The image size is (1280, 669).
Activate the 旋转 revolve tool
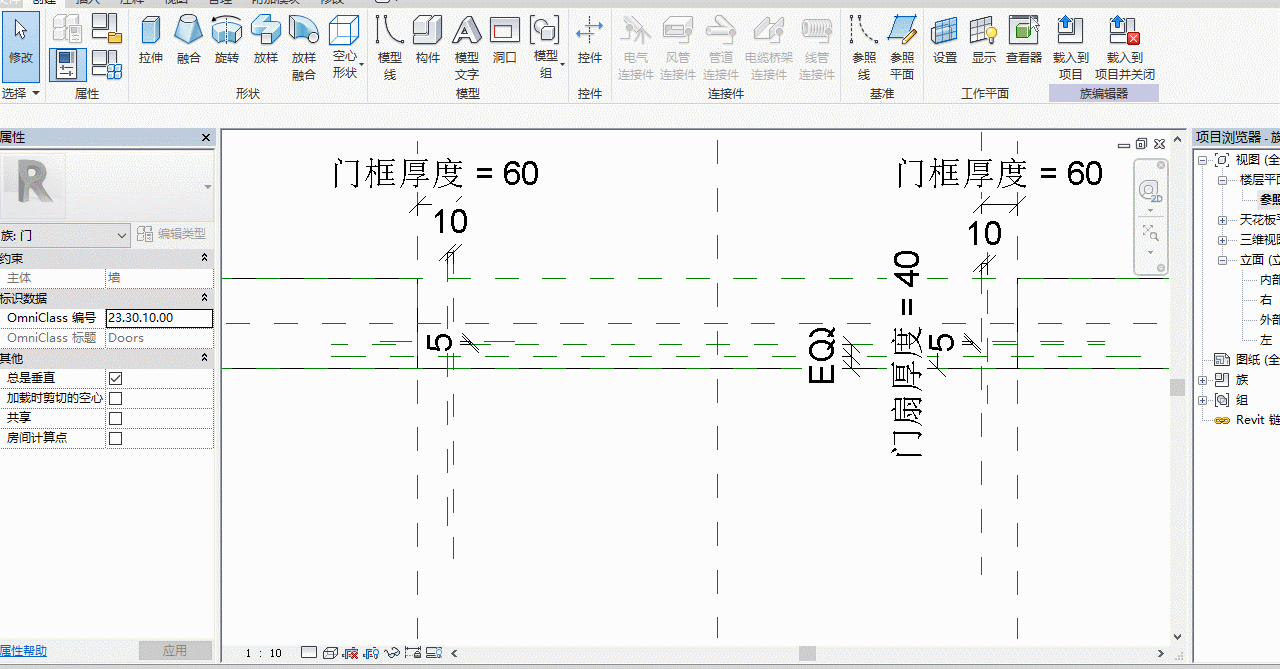[227, 40]
